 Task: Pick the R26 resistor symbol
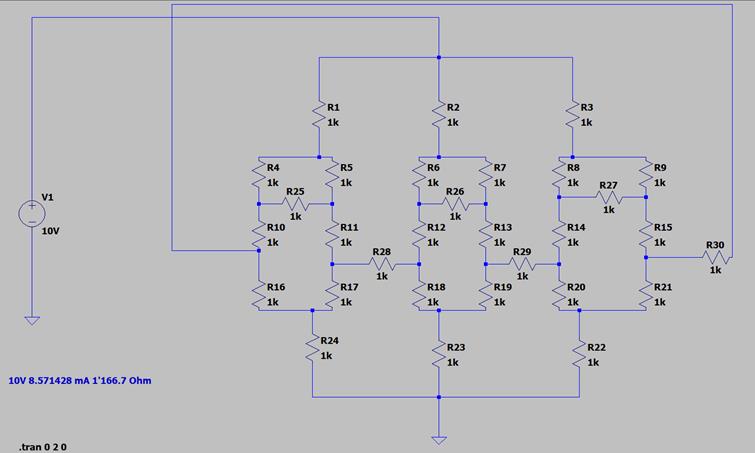tap(454, 204)
